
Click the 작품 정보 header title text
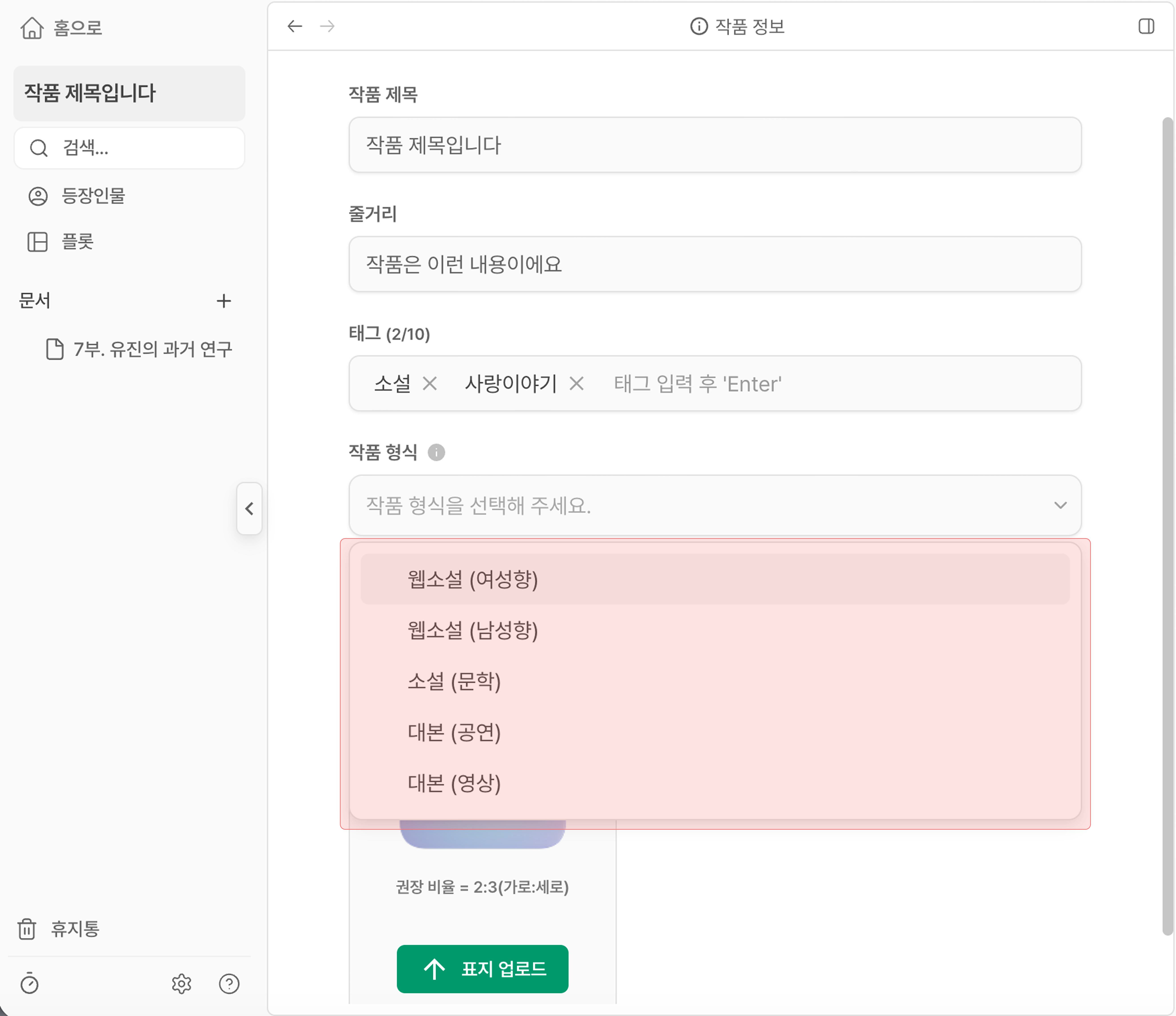[750, 26]
